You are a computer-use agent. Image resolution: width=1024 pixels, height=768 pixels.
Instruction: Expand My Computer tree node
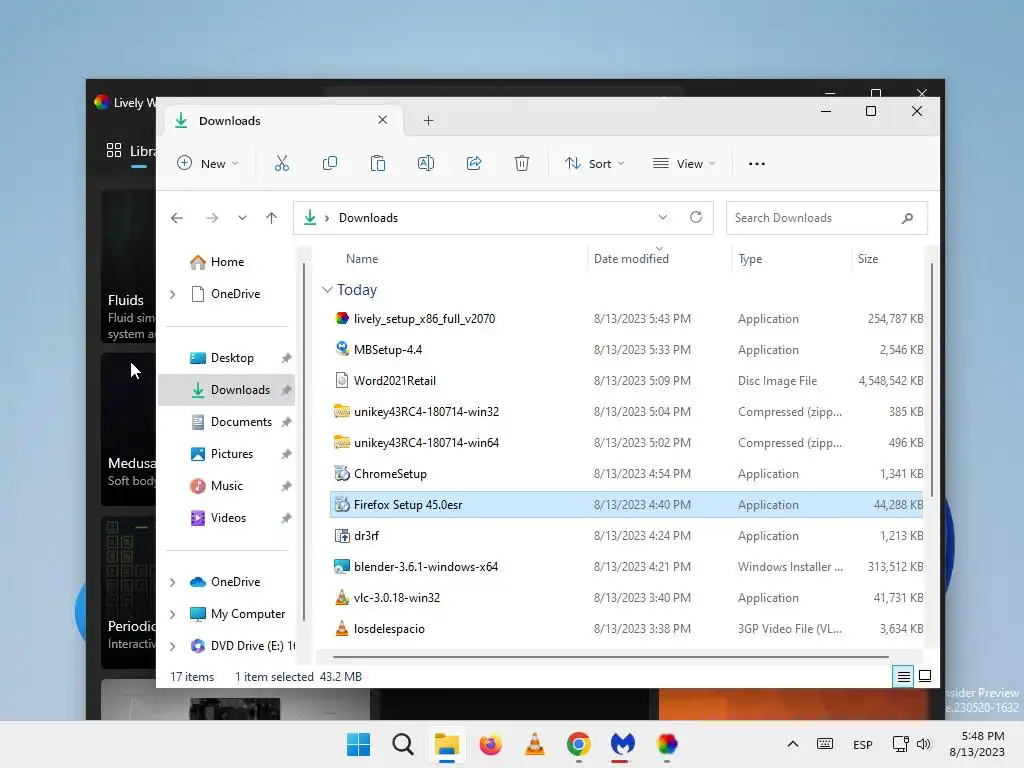[x=172, y=614]
